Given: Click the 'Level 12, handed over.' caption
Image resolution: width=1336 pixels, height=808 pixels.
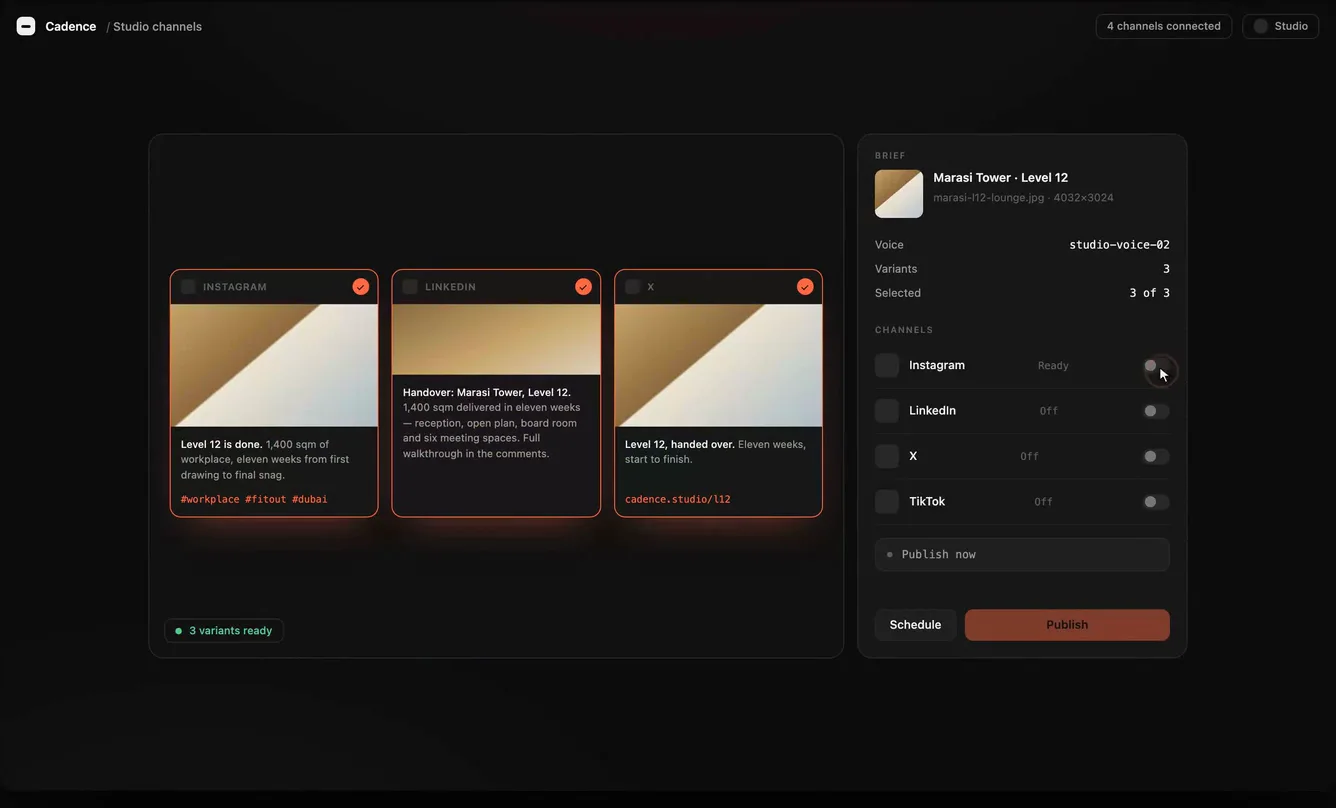Looking at the screenshot, I should click(680, 445).
